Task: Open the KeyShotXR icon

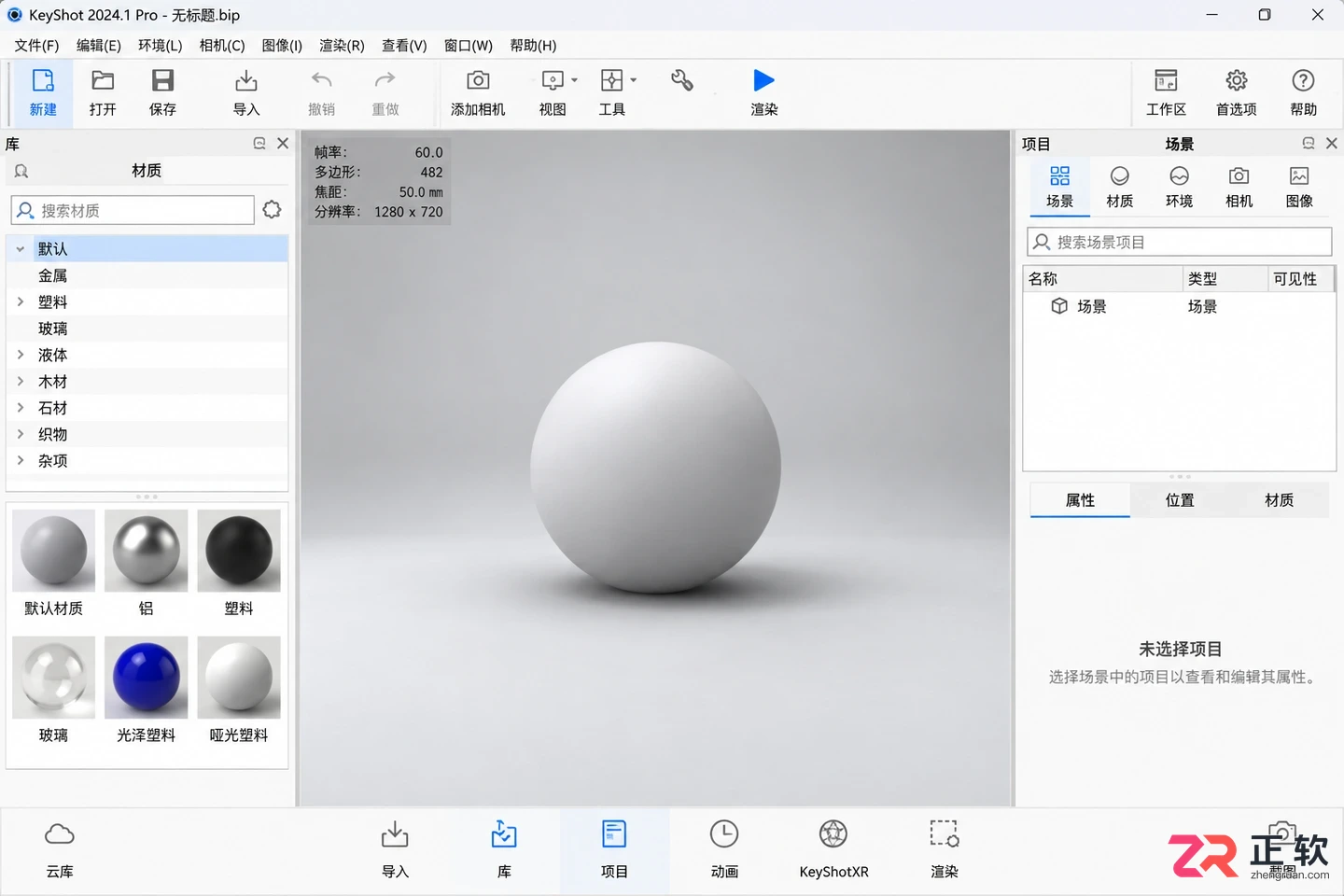Action: pyautogui.click(x=833, y=834)
